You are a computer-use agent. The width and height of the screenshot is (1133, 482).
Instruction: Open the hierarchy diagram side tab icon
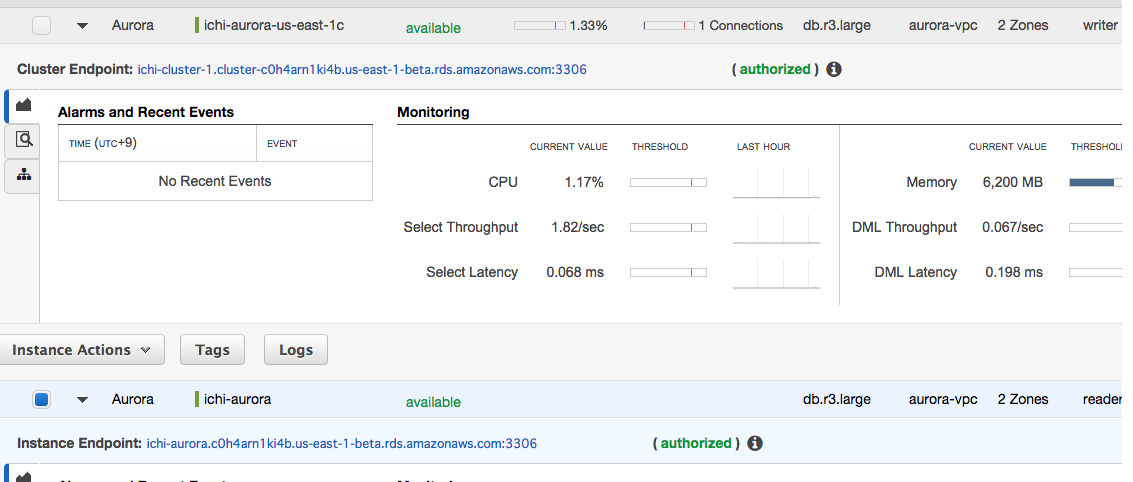click(x=23, y=176)
